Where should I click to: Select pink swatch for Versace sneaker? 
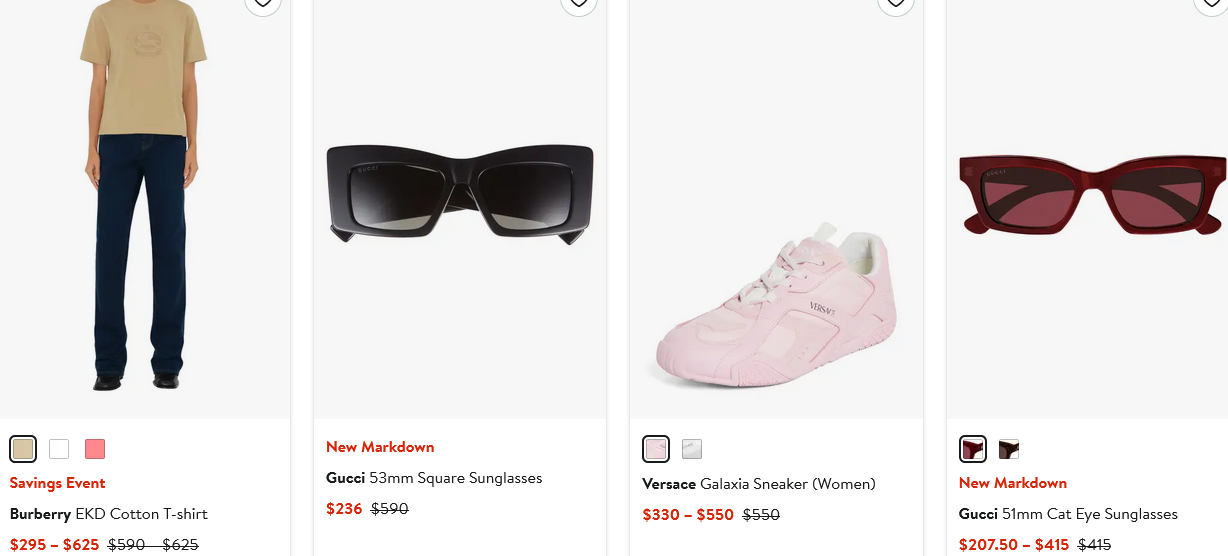pos(656,449)
